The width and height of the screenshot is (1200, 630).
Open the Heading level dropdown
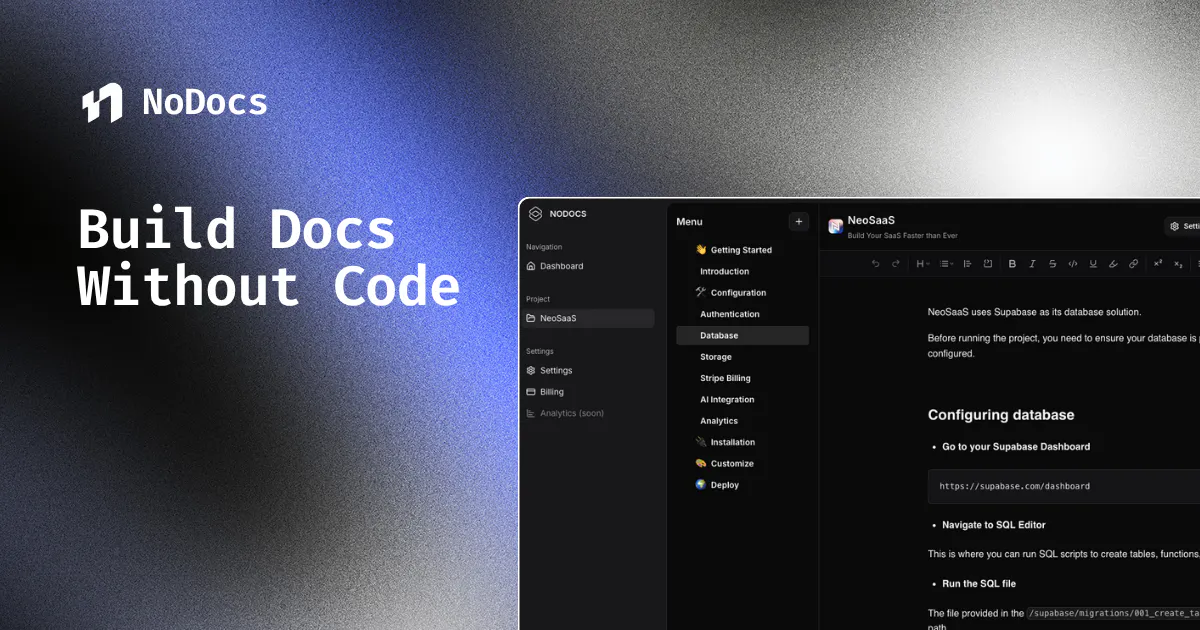click(x=923, y=264)
